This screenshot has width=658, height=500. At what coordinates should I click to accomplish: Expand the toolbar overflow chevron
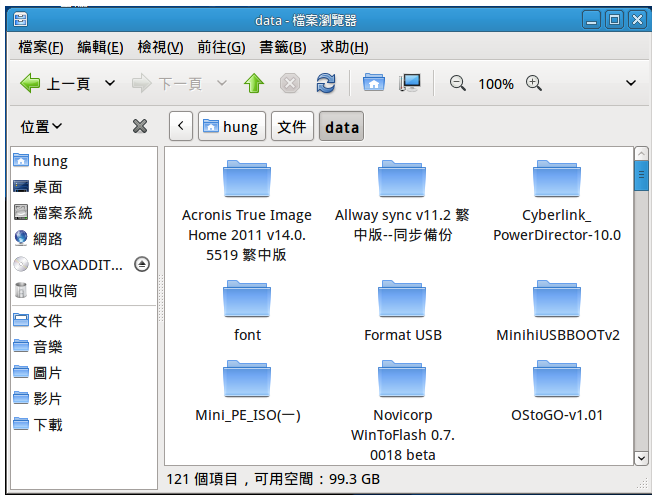(631, 83)
